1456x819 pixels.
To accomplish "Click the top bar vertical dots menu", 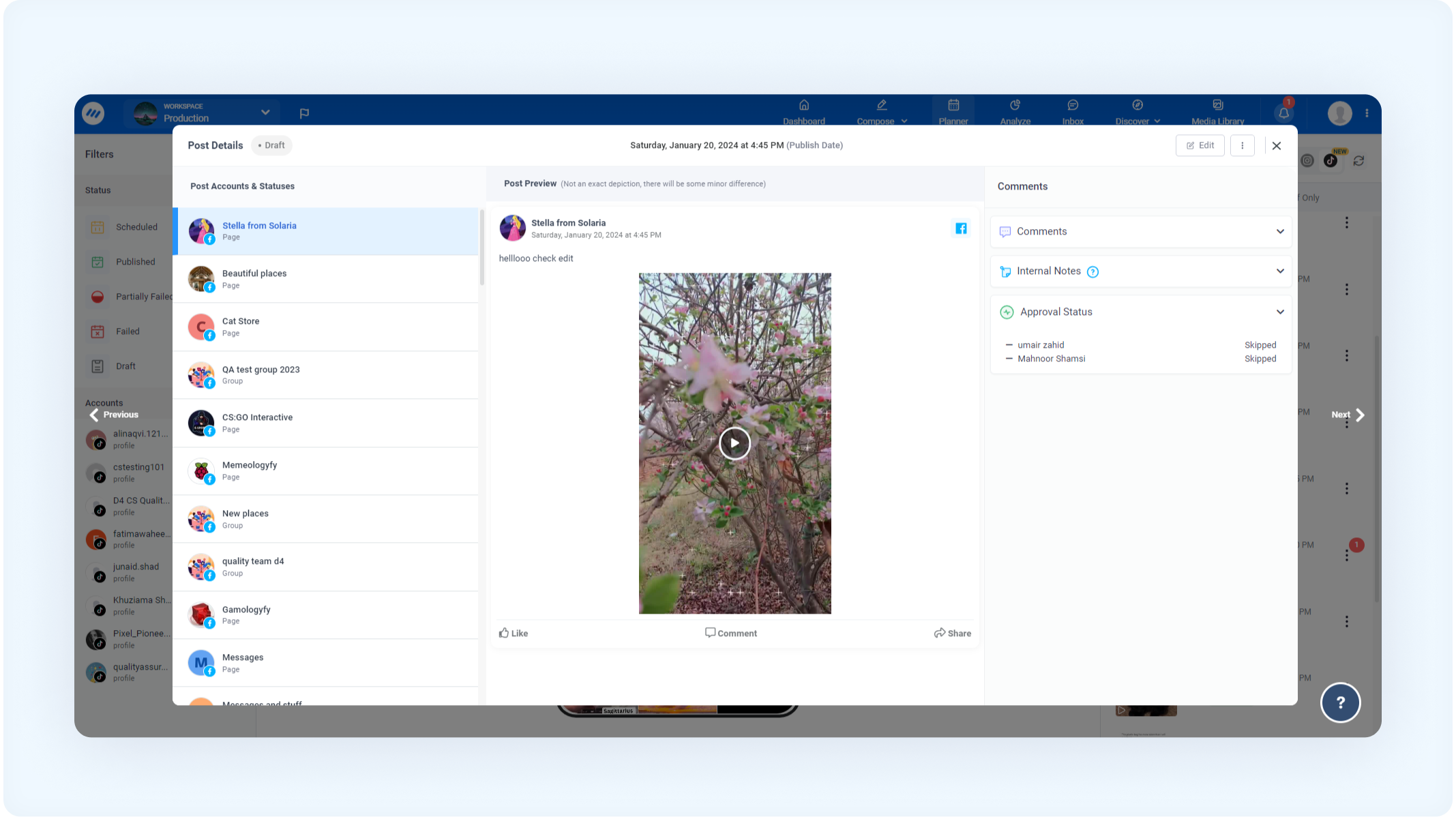I will pos(1367,113).
